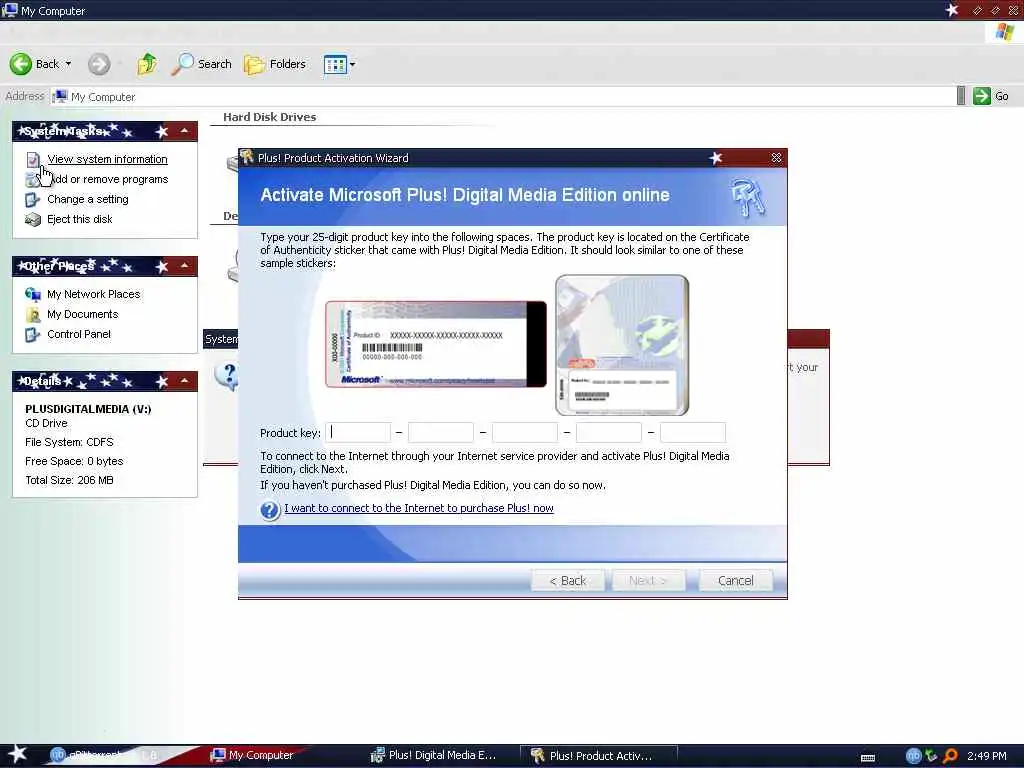Toggle the Folders pane button

275,64
